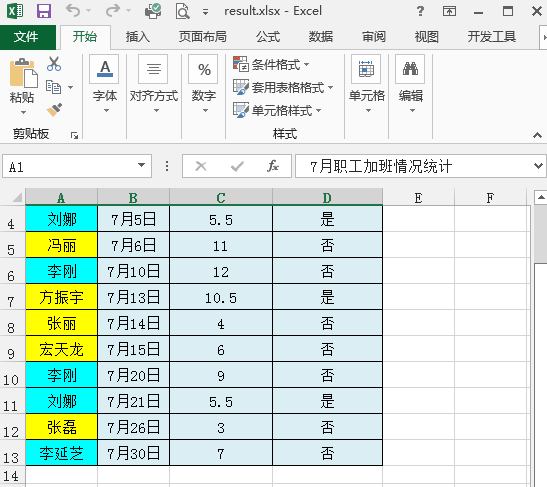Open the 单元格样式 button
The height and width of the screenshot is (487, 547).
[277, 110]
